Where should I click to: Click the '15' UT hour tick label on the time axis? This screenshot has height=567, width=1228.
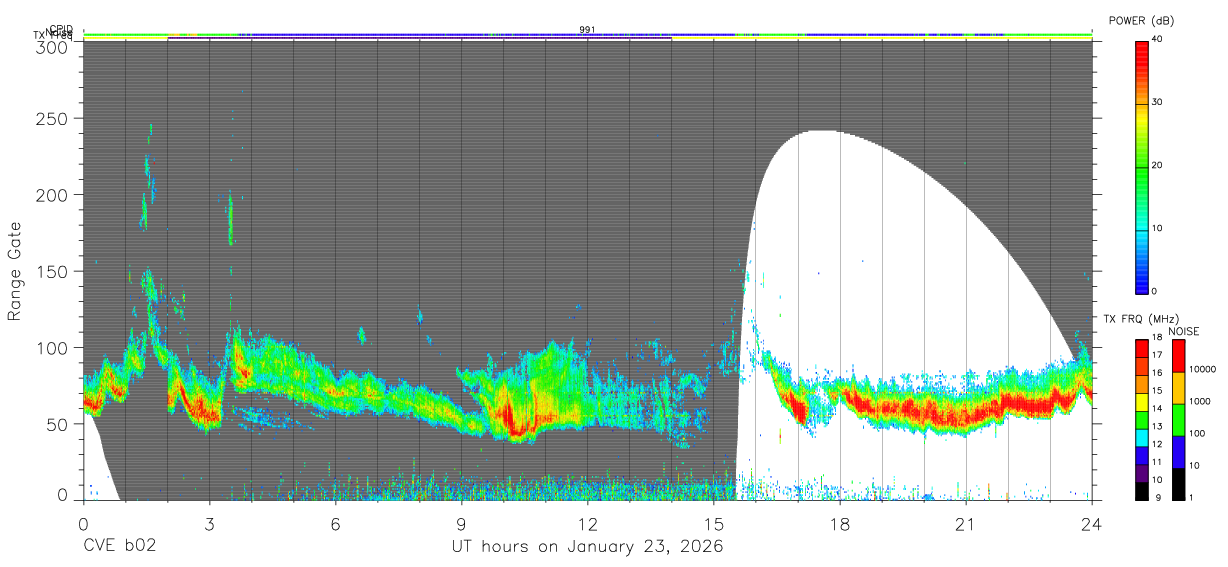(x=714, y=524)
